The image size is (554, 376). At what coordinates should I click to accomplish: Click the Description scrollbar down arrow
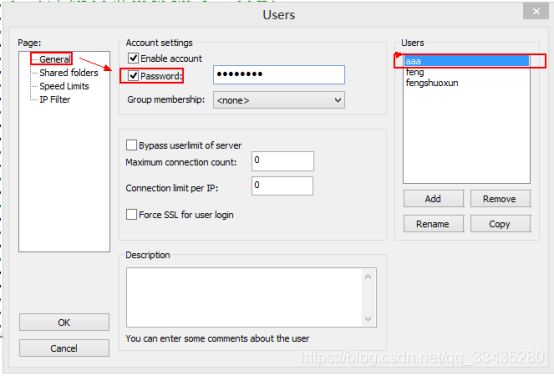(x=368, y=319)
